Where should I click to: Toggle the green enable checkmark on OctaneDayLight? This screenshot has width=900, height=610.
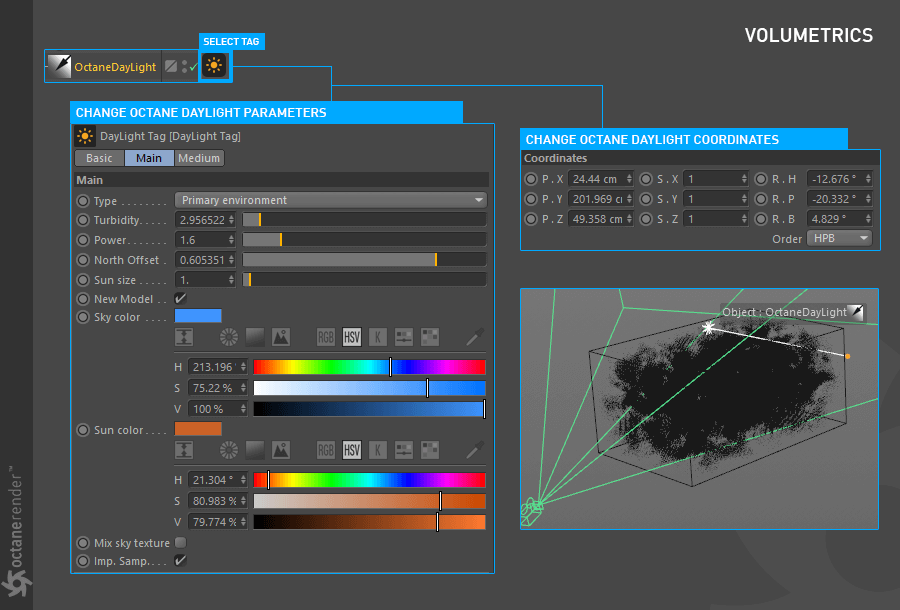pyautogui.click(x=193, y=67)
